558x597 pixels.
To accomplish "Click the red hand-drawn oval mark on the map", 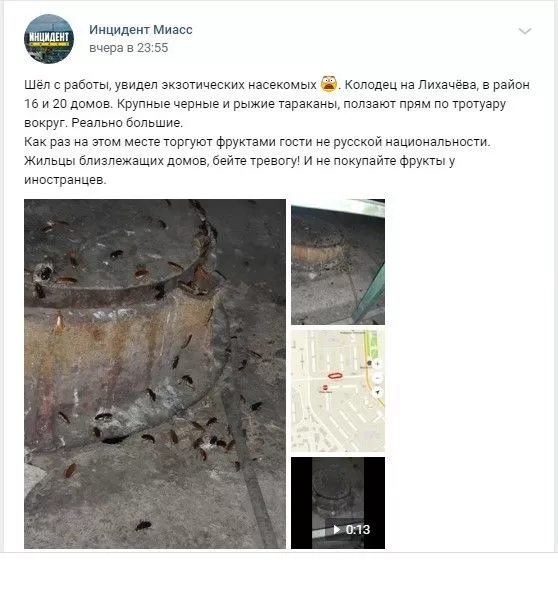I will 335,376.
